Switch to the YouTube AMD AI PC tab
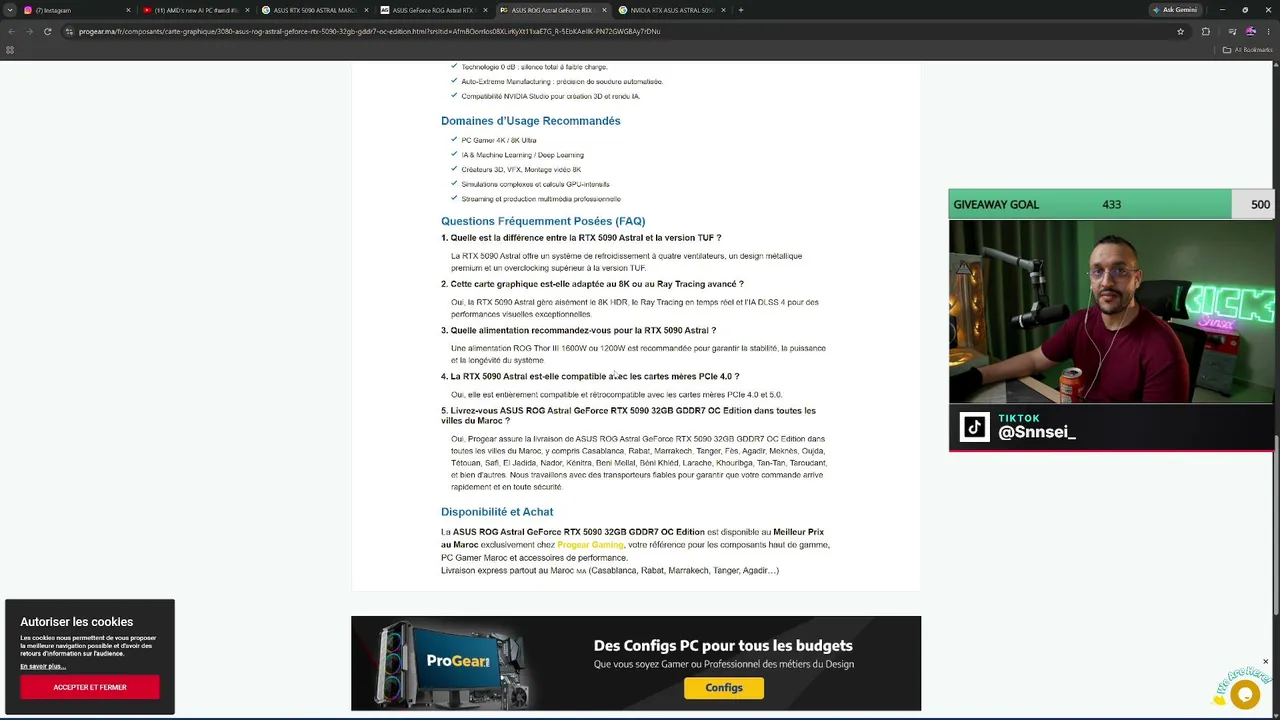The image size is (1280, 720). (195, 10)
